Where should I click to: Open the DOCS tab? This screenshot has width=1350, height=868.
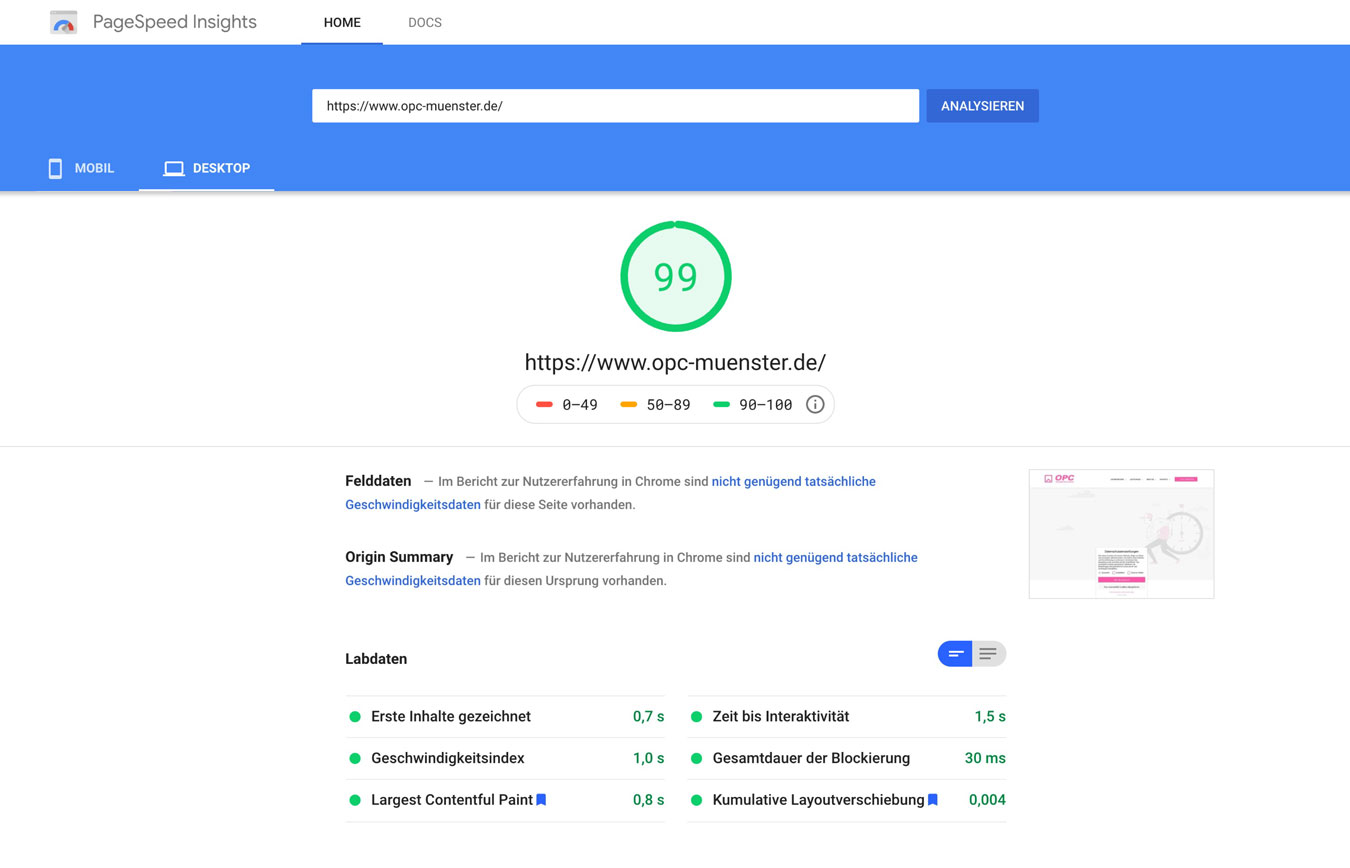tap(425, 22)
